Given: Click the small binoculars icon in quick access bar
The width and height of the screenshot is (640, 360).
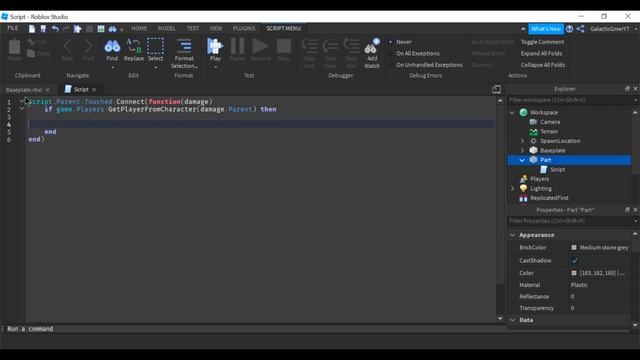Looking at the screenshot, I should tap(112, 29).
